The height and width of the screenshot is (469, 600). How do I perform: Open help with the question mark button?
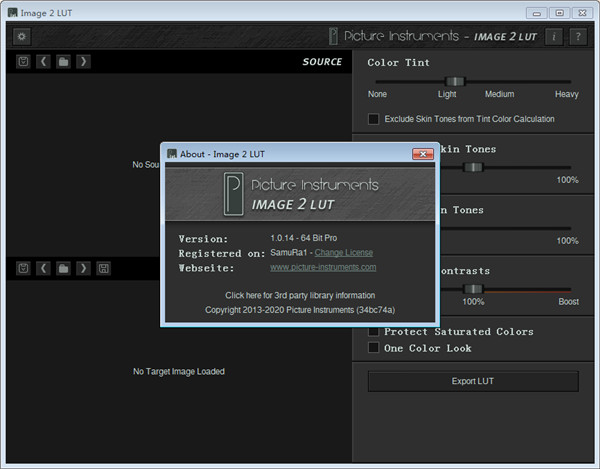(578, 37)
